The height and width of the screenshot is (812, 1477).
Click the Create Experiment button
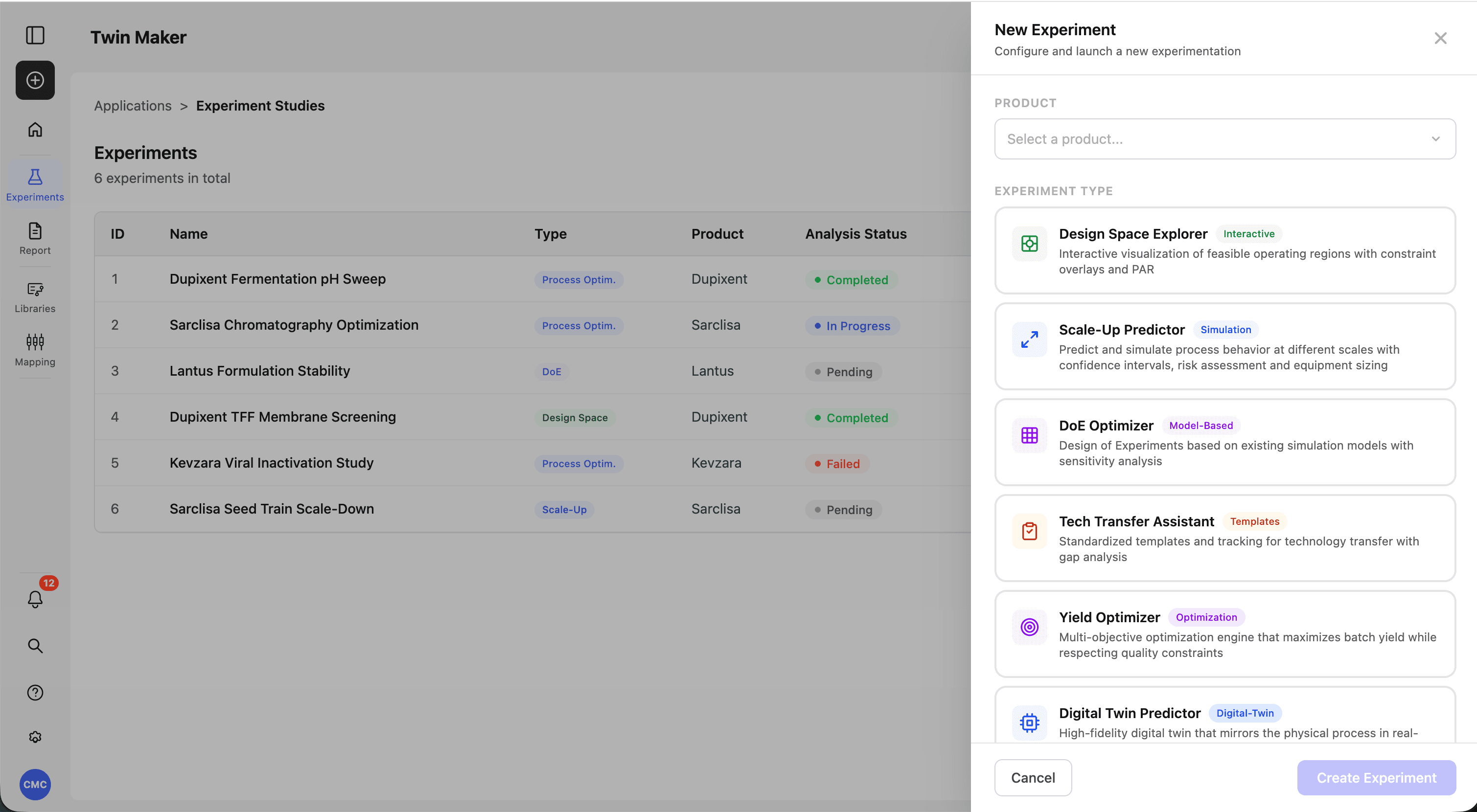tap(1376, 778)
